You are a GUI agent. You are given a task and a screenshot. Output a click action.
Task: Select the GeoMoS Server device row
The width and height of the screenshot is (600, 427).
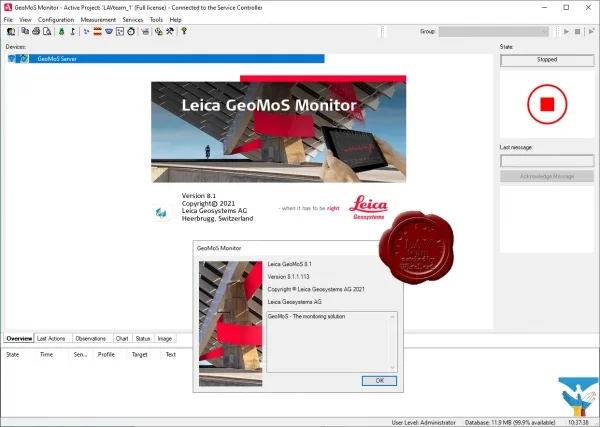[165, 59]
